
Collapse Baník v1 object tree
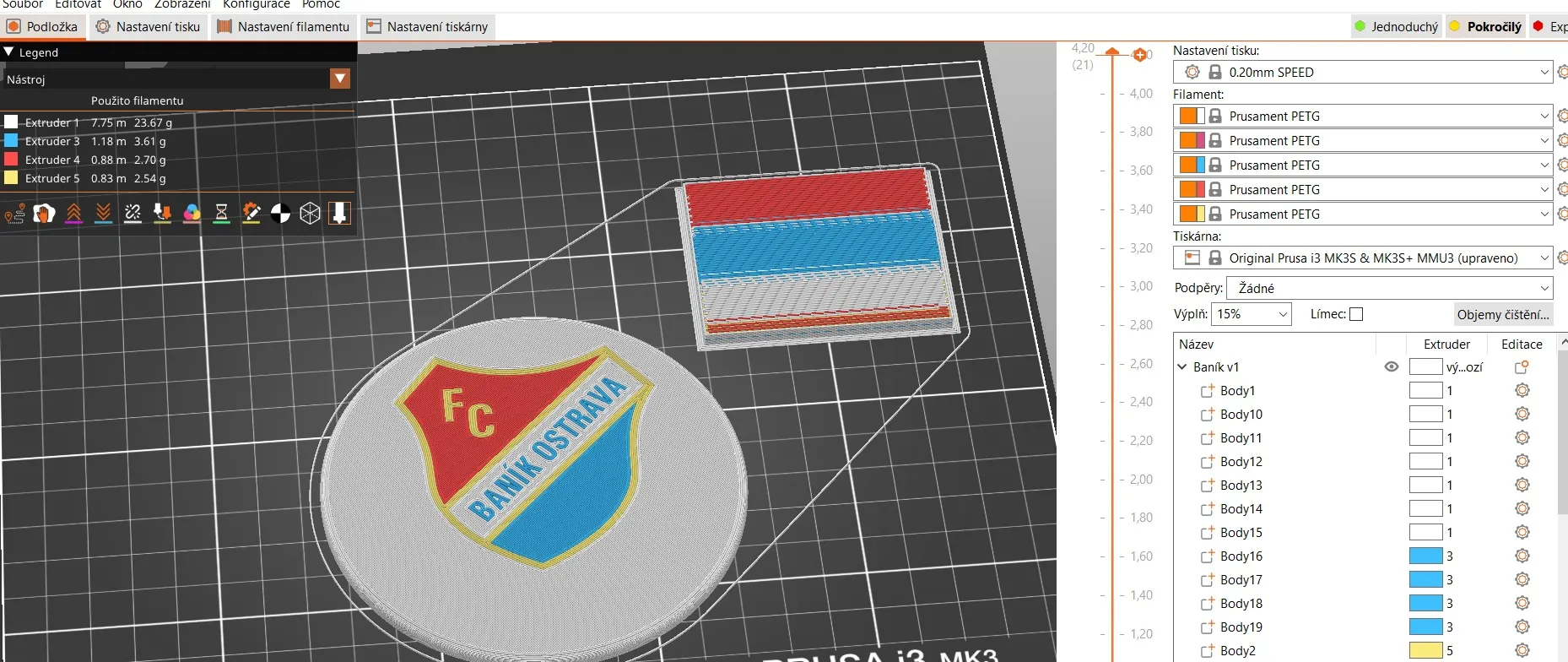(x=1182, y=366)
